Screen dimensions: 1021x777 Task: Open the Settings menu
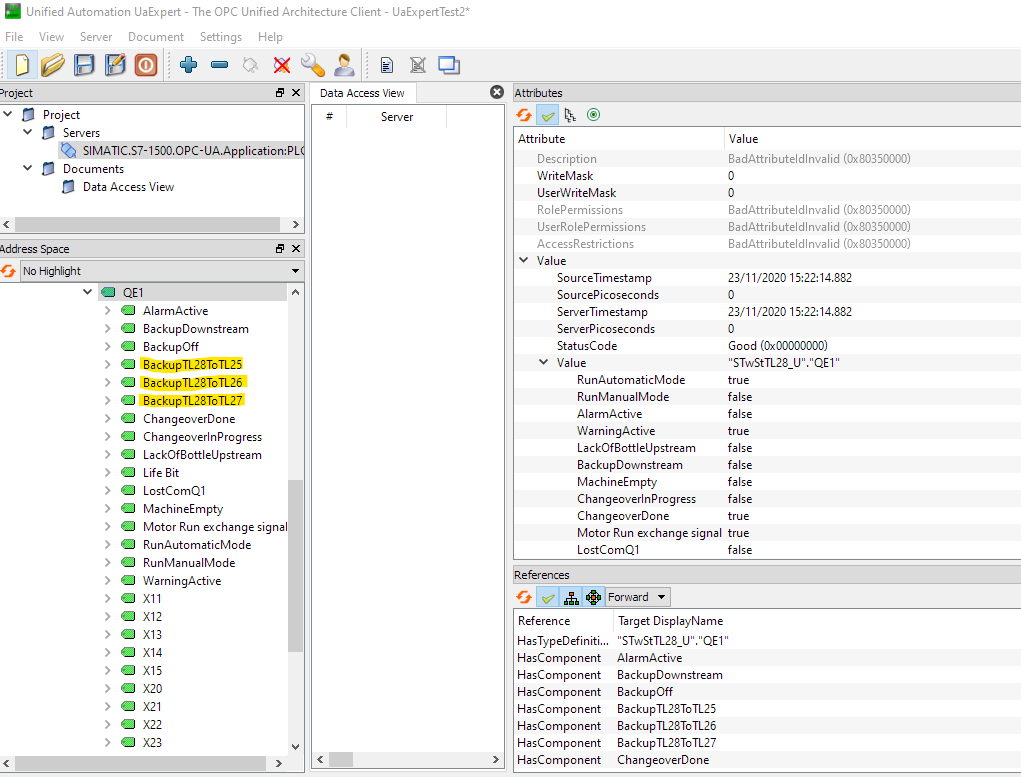221,36
